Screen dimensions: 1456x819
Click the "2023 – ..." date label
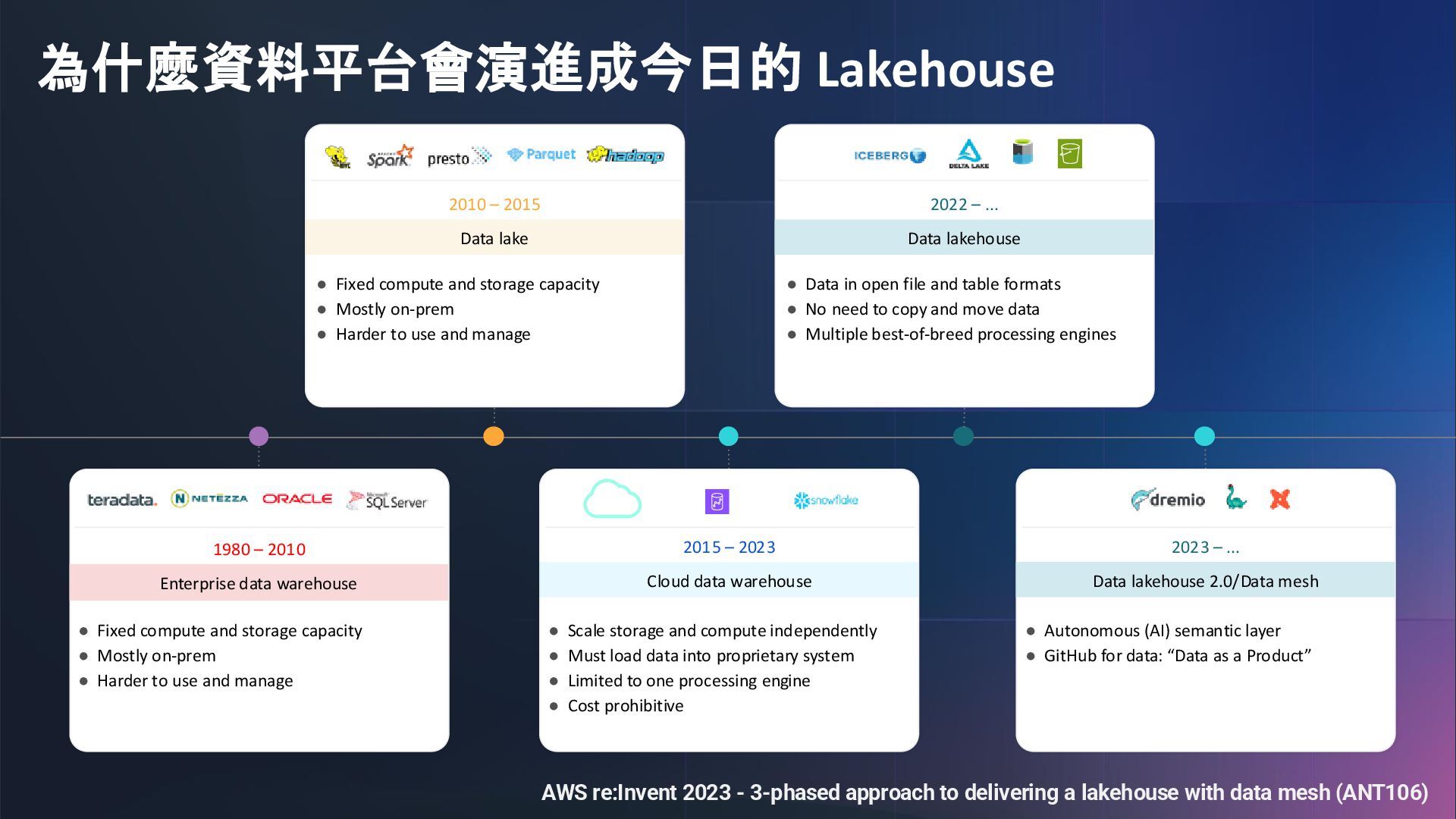point(1205,547)
